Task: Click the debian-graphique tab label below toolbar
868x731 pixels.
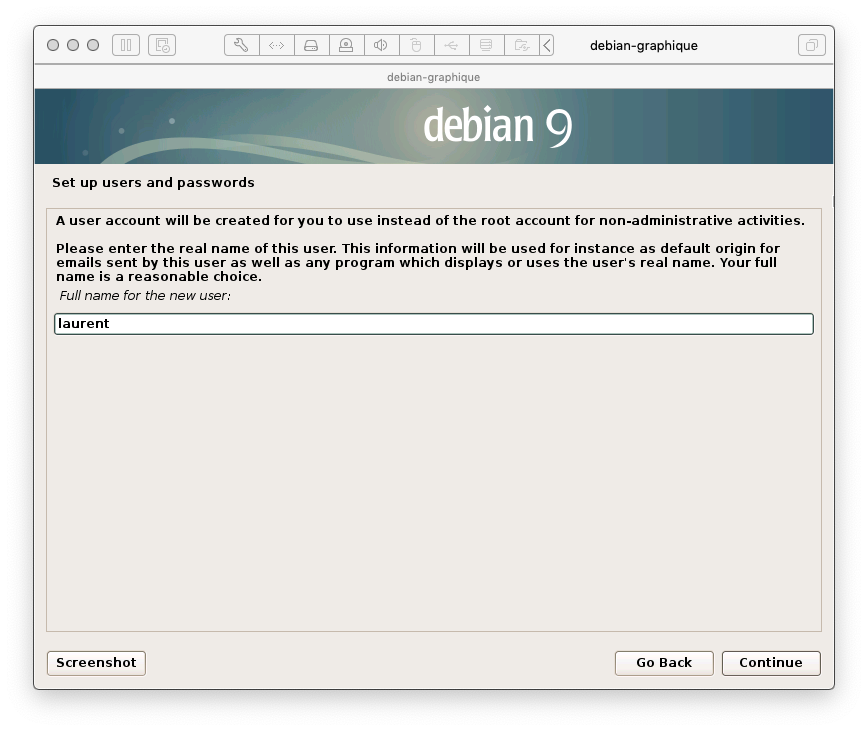Action: tap(433, 77)
